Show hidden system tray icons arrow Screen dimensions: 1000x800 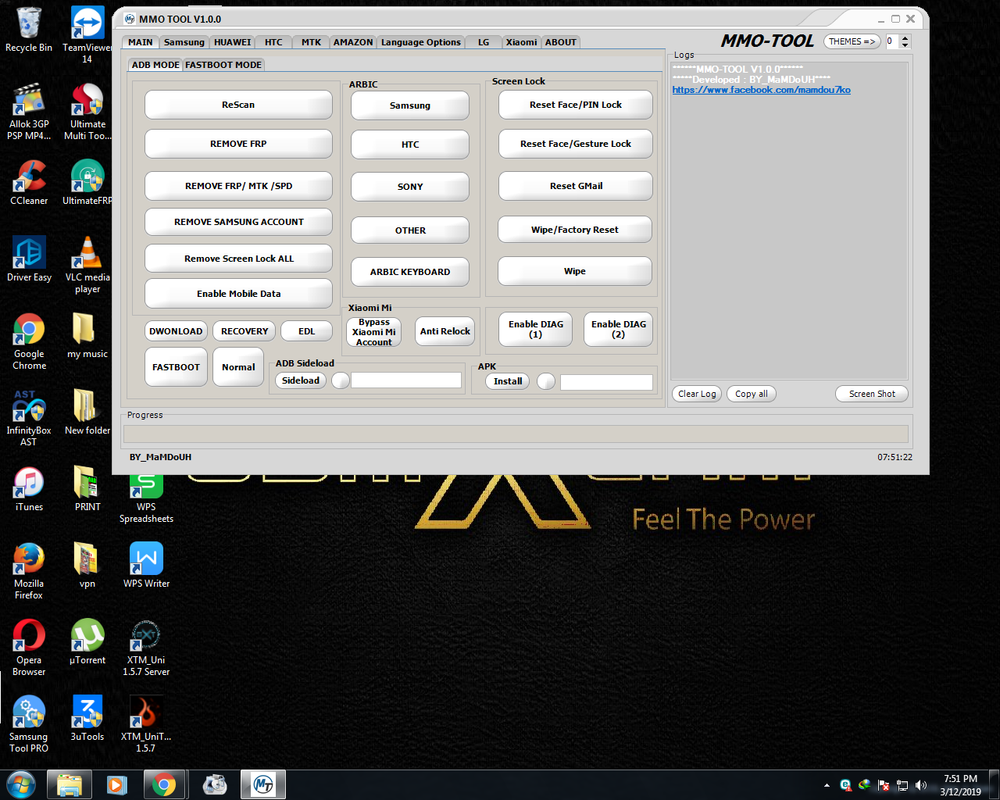click(827, 785)
